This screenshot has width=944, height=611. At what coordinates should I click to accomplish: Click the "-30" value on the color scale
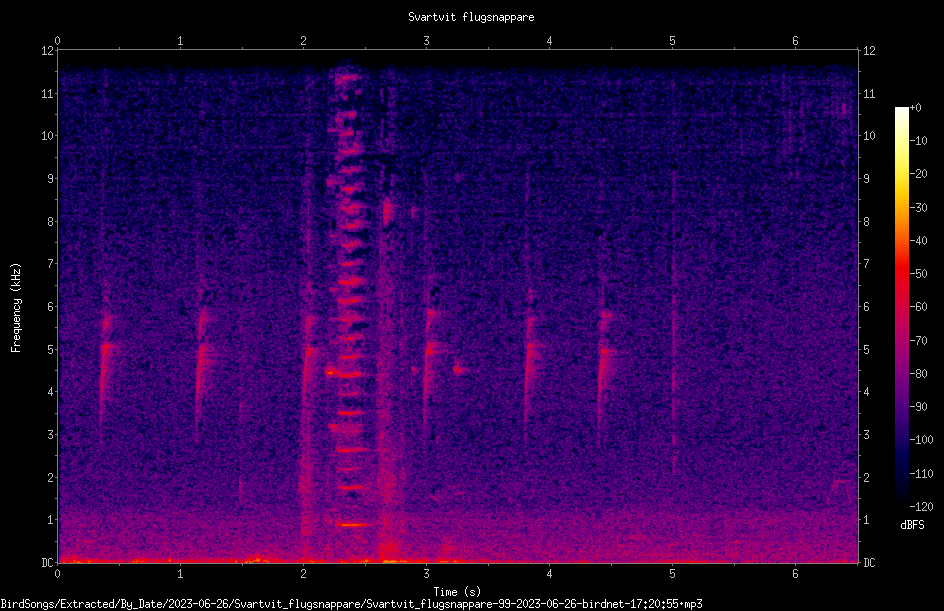[x=919, y=208]
